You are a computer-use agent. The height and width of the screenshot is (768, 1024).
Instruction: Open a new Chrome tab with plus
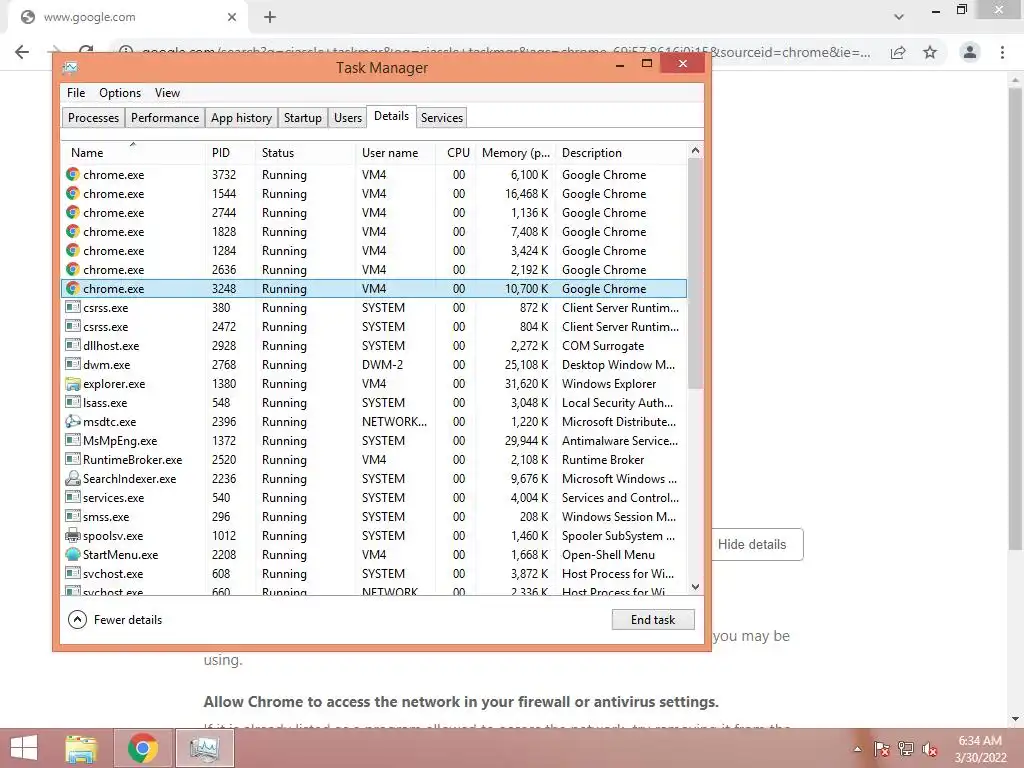[x=270, y=17]
